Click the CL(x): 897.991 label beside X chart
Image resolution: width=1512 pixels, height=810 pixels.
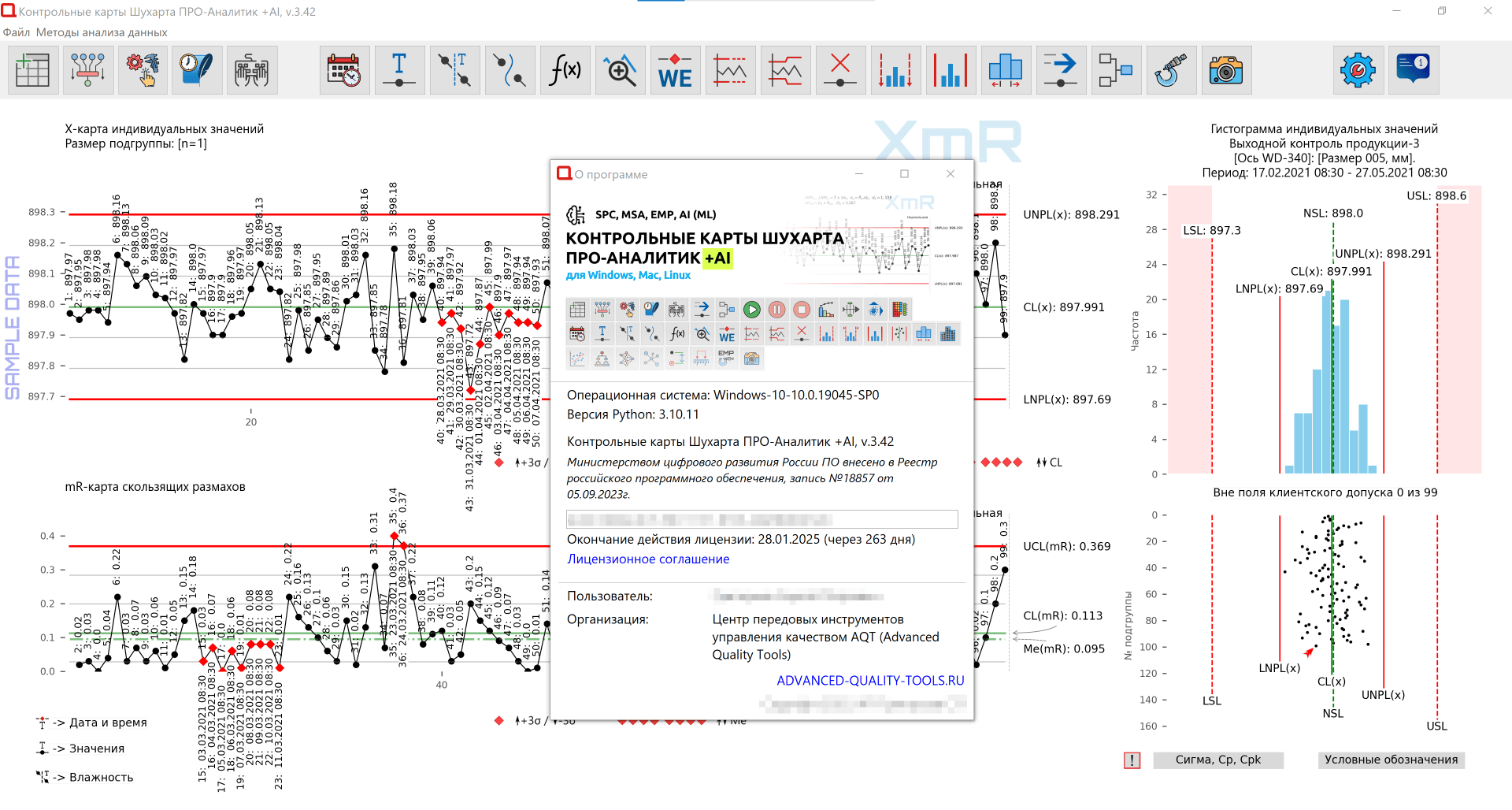coord(1064,307)
